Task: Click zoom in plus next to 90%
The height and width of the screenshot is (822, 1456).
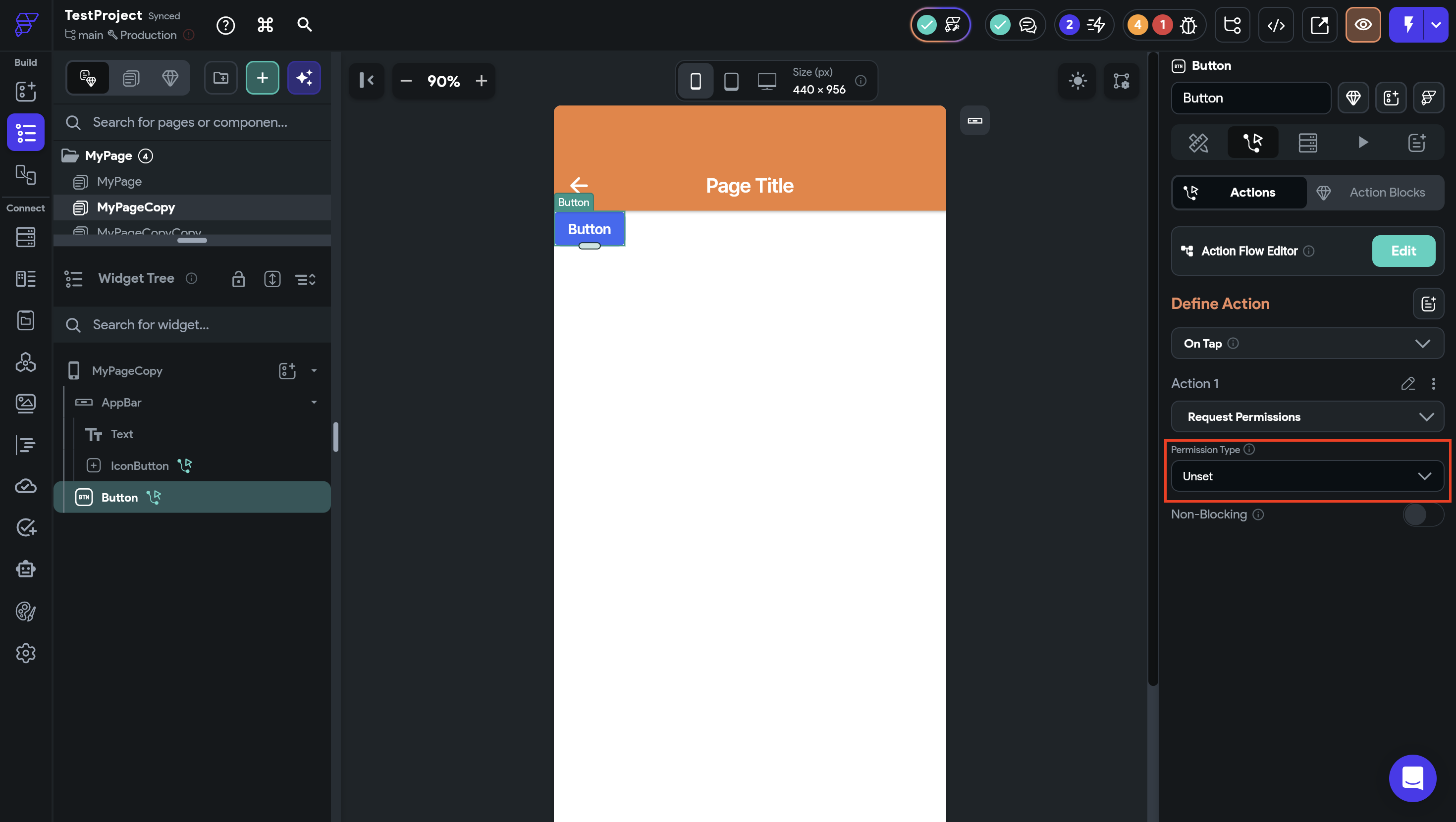Action: pyautogui.click(x=481, y=81)
